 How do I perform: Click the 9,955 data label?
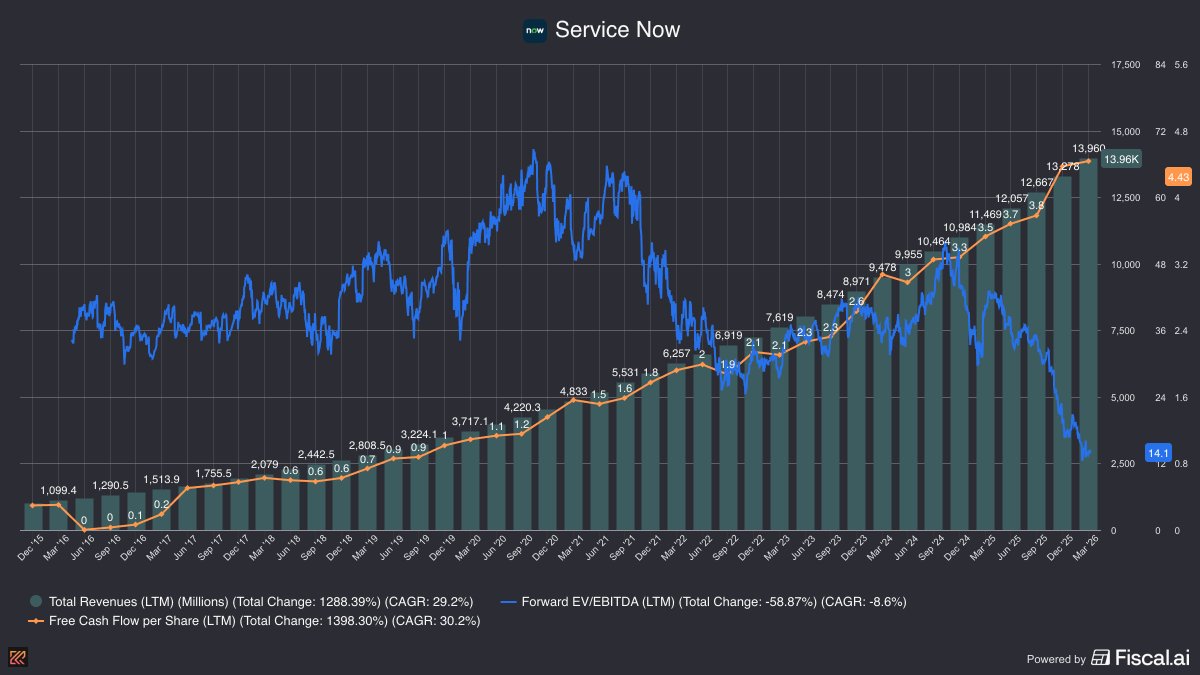pyautogui.click(x=908, y=254)
